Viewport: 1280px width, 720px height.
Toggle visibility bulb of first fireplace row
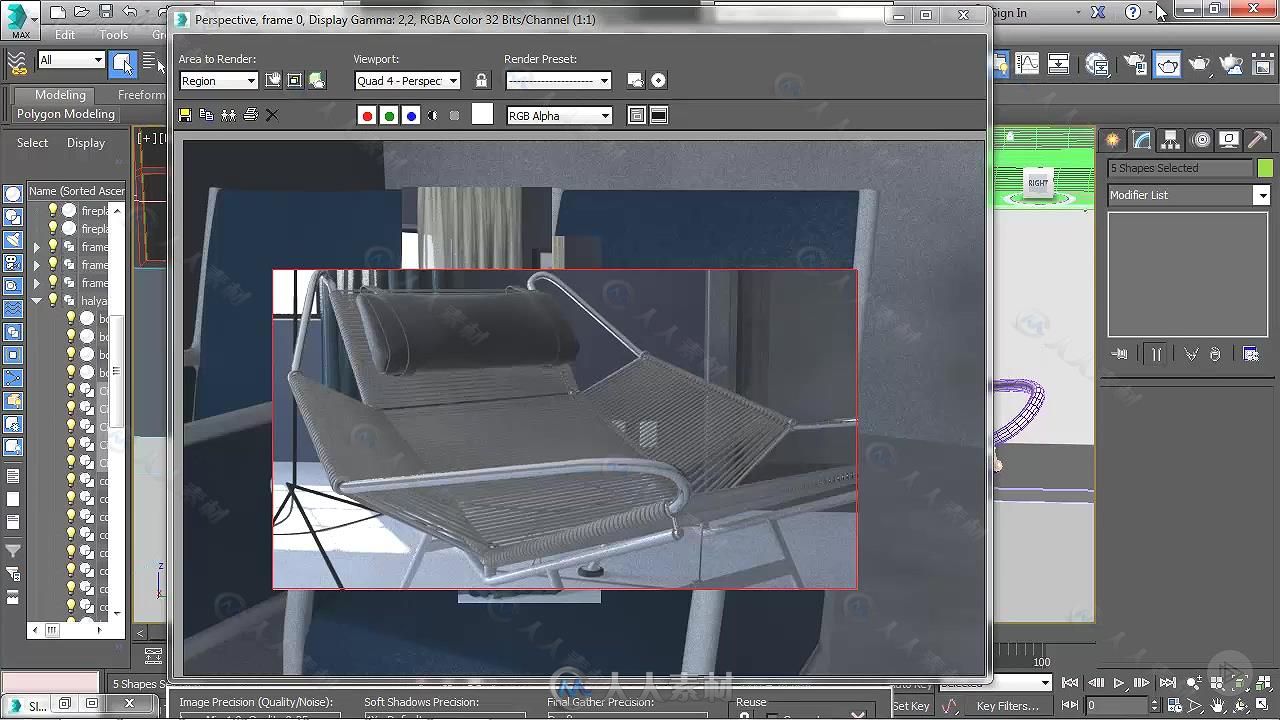click(x=53, y=210)
